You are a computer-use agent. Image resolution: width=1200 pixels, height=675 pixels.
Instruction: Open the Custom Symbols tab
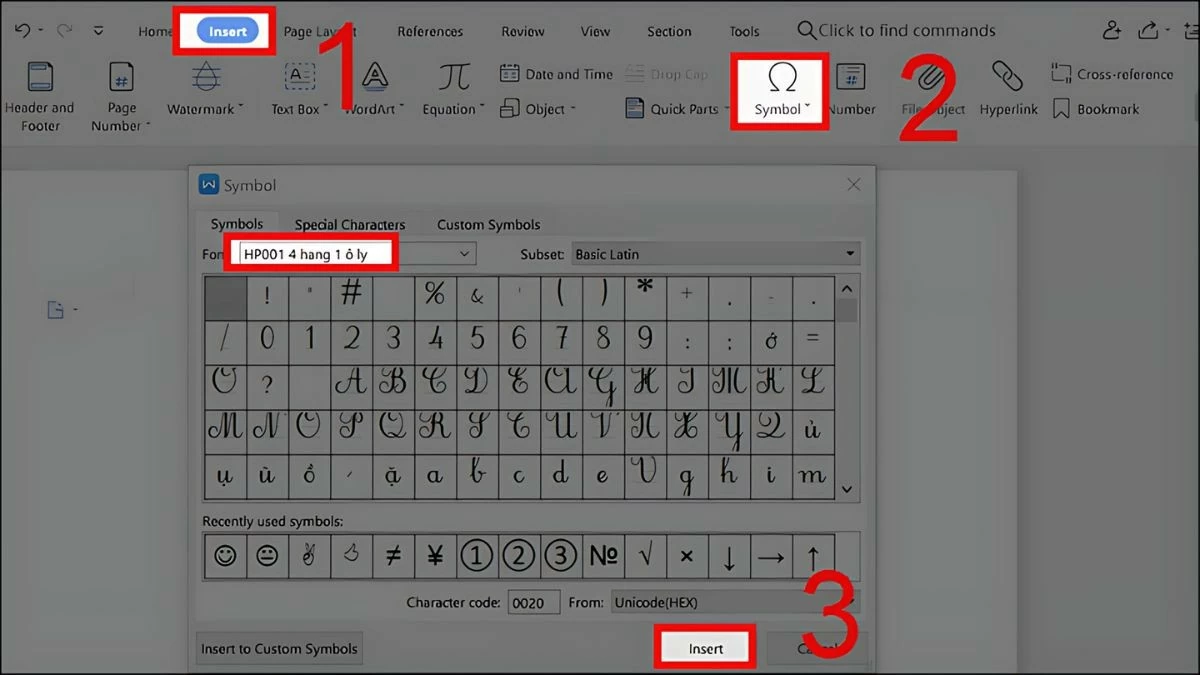tap(489, 225)
